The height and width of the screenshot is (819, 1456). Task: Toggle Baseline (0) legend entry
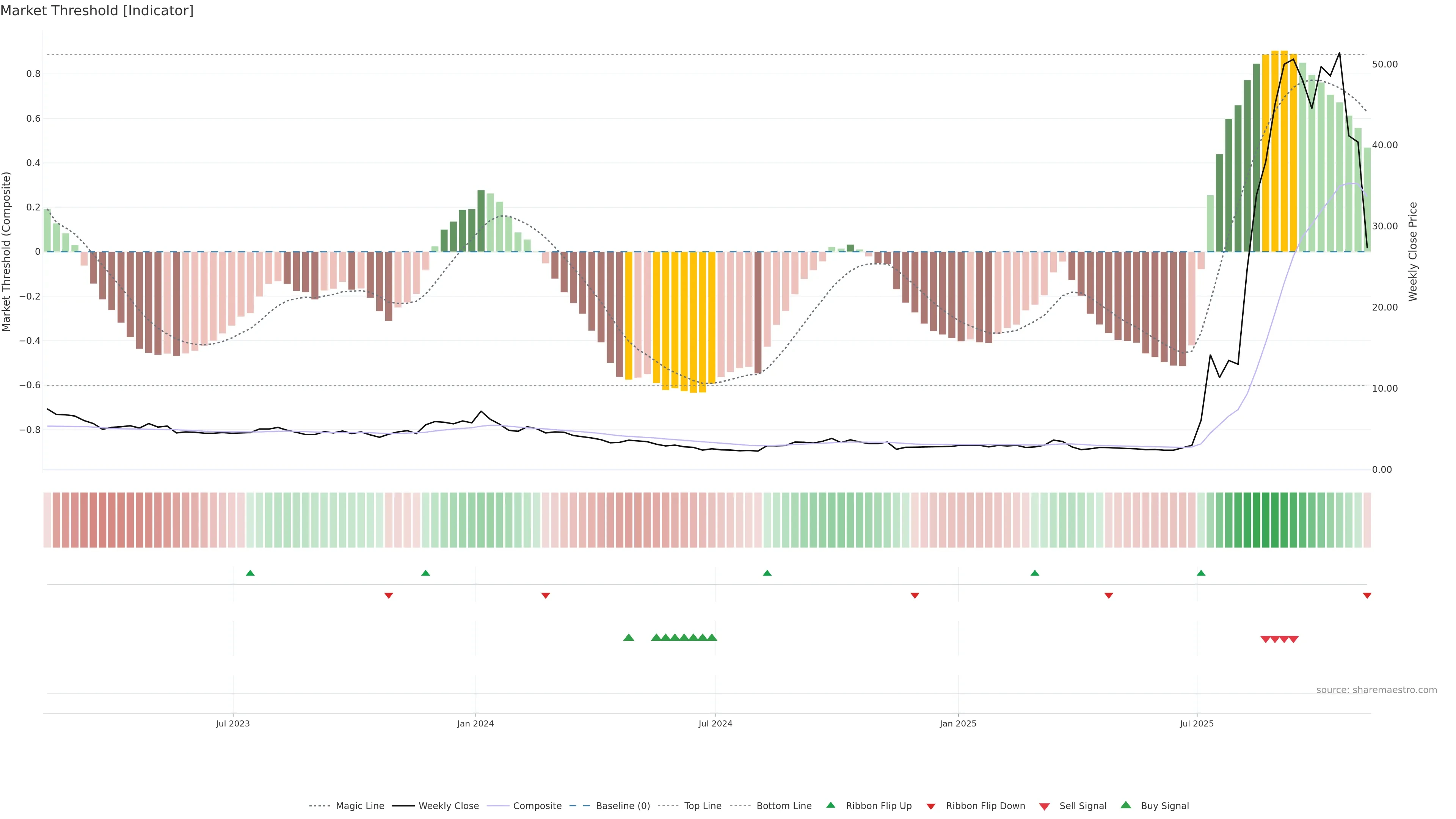622,806
